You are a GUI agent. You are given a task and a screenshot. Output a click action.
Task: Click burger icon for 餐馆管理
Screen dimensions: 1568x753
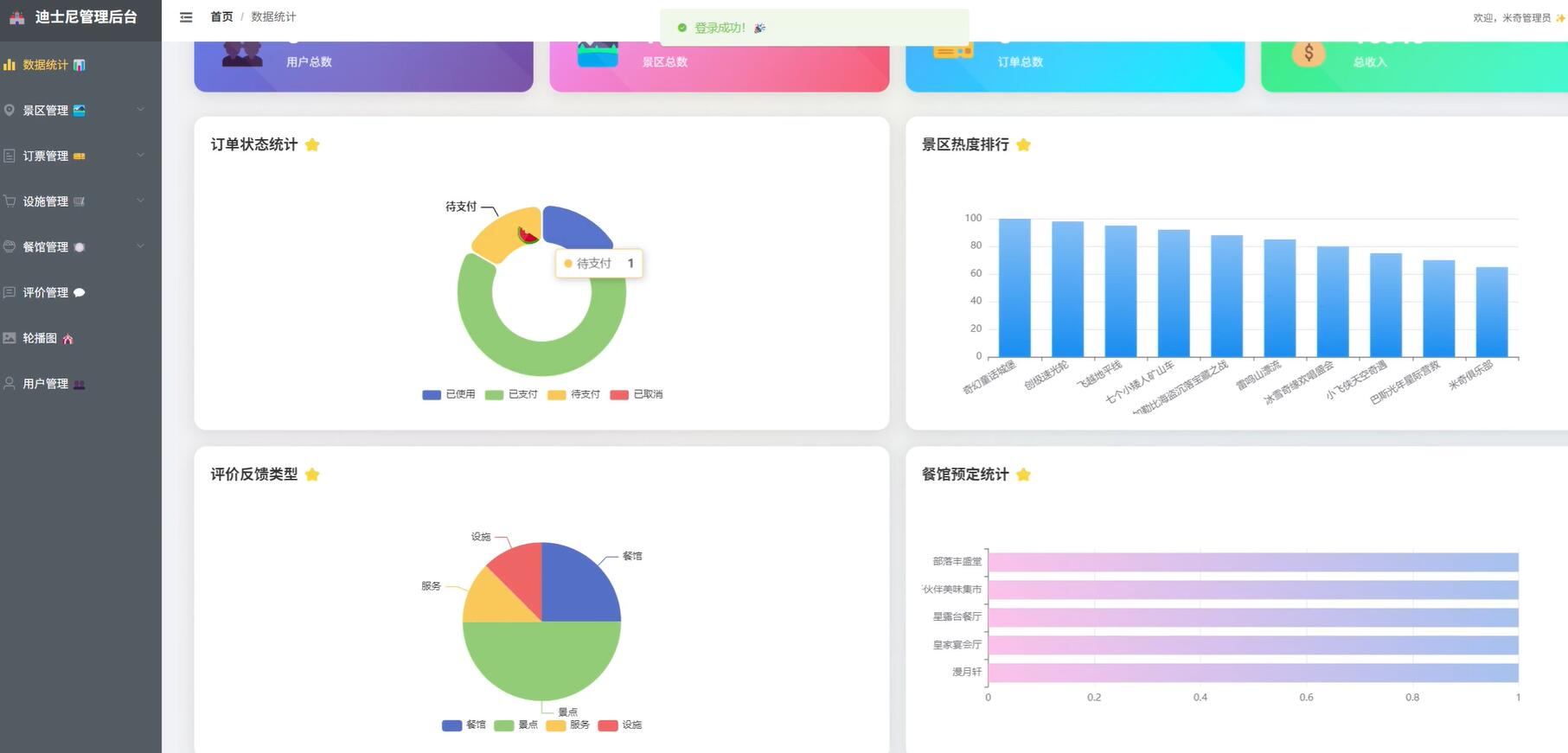coord(10,246)
